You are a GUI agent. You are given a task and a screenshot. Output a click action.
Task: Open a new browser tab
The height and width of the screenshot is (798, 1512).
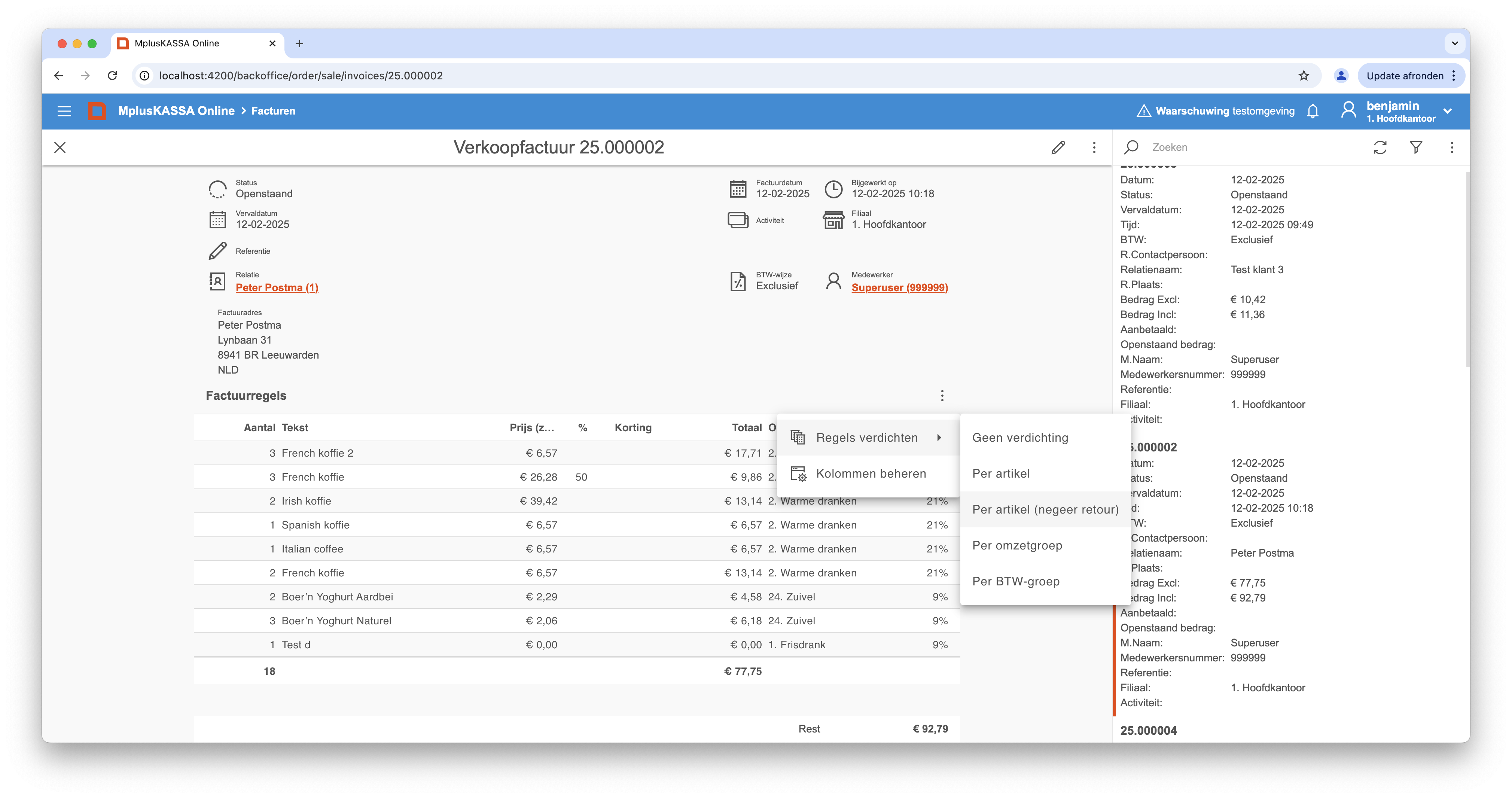coord(299,43)
